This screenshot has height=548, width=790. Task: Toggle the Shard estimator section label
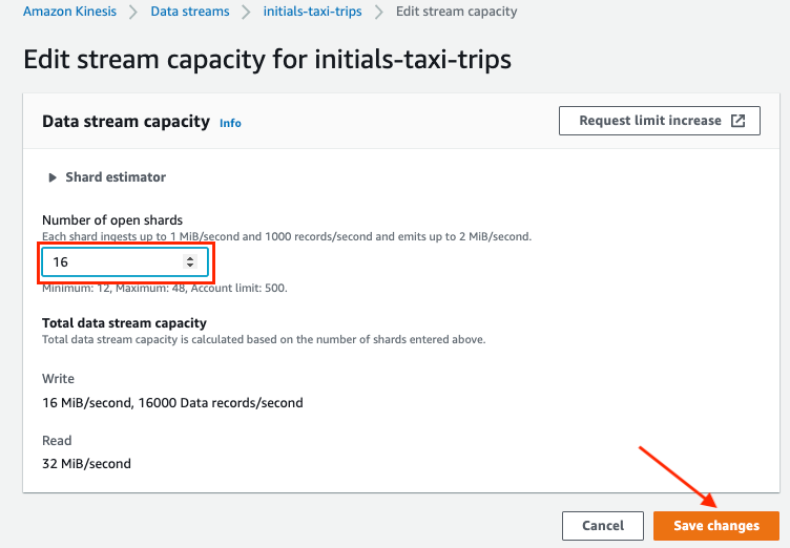click(x=115, y=177)
